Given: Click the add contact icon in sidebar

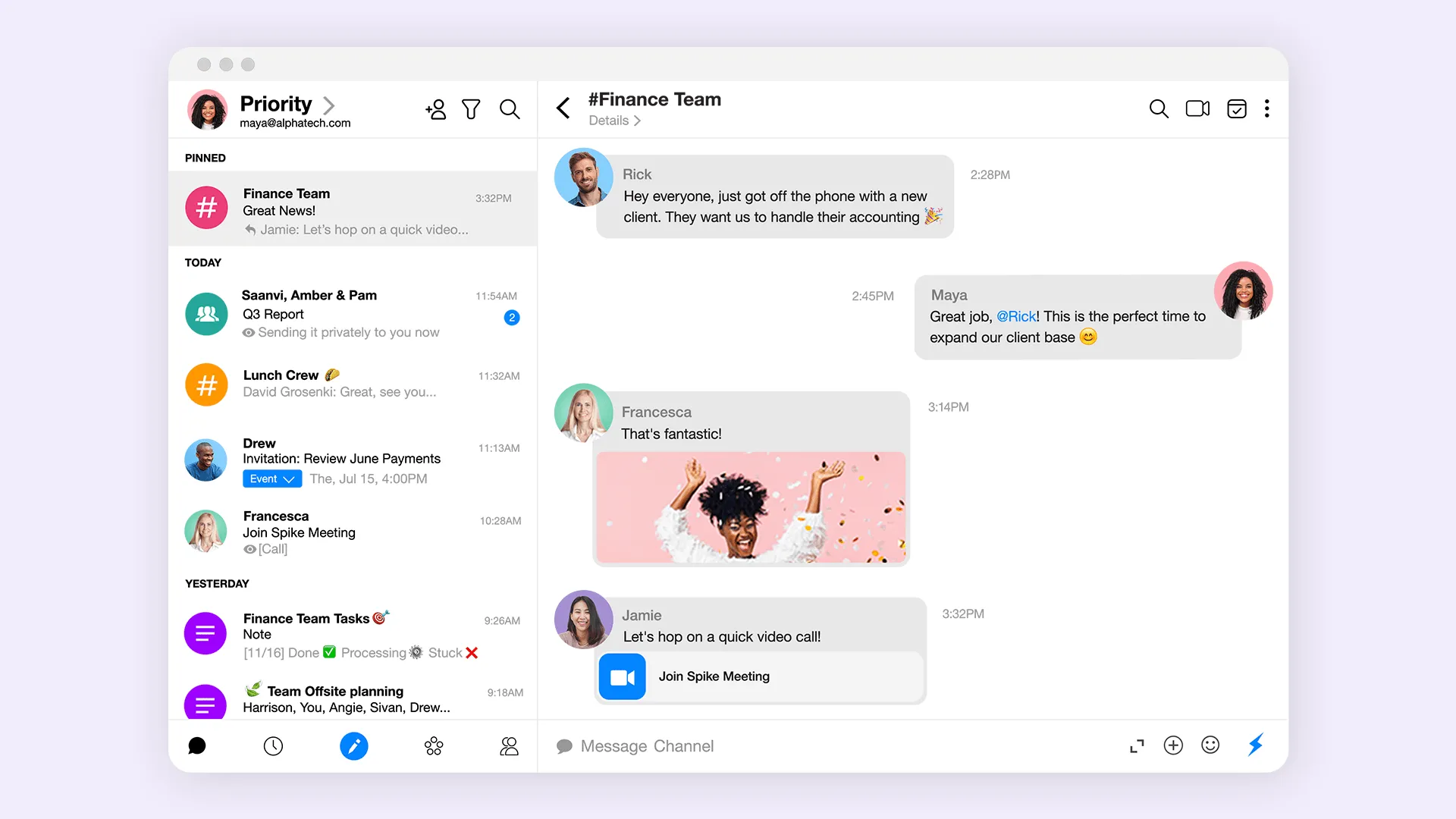Looking at the screenshot, I should pyautogui.click(x=435, y=110).
